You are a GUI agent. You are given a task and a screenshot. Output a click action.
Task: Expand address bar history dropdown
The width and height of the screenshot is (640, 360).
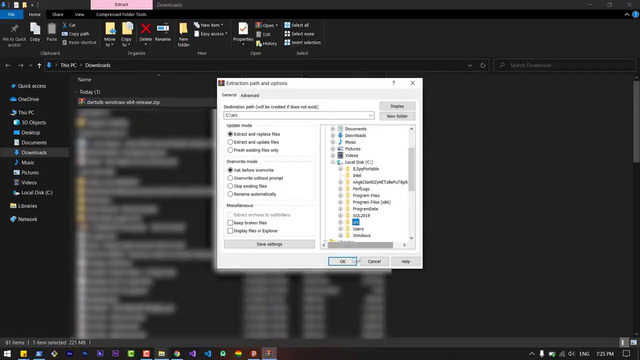tap(470, 65)
